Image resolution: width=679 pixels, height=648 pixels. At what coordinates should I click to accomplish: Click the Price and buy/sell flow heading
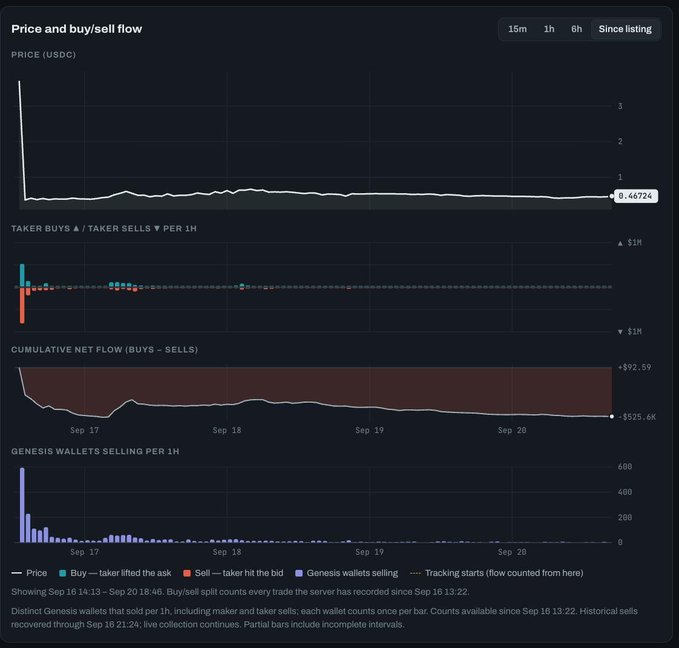coord(77,29)
